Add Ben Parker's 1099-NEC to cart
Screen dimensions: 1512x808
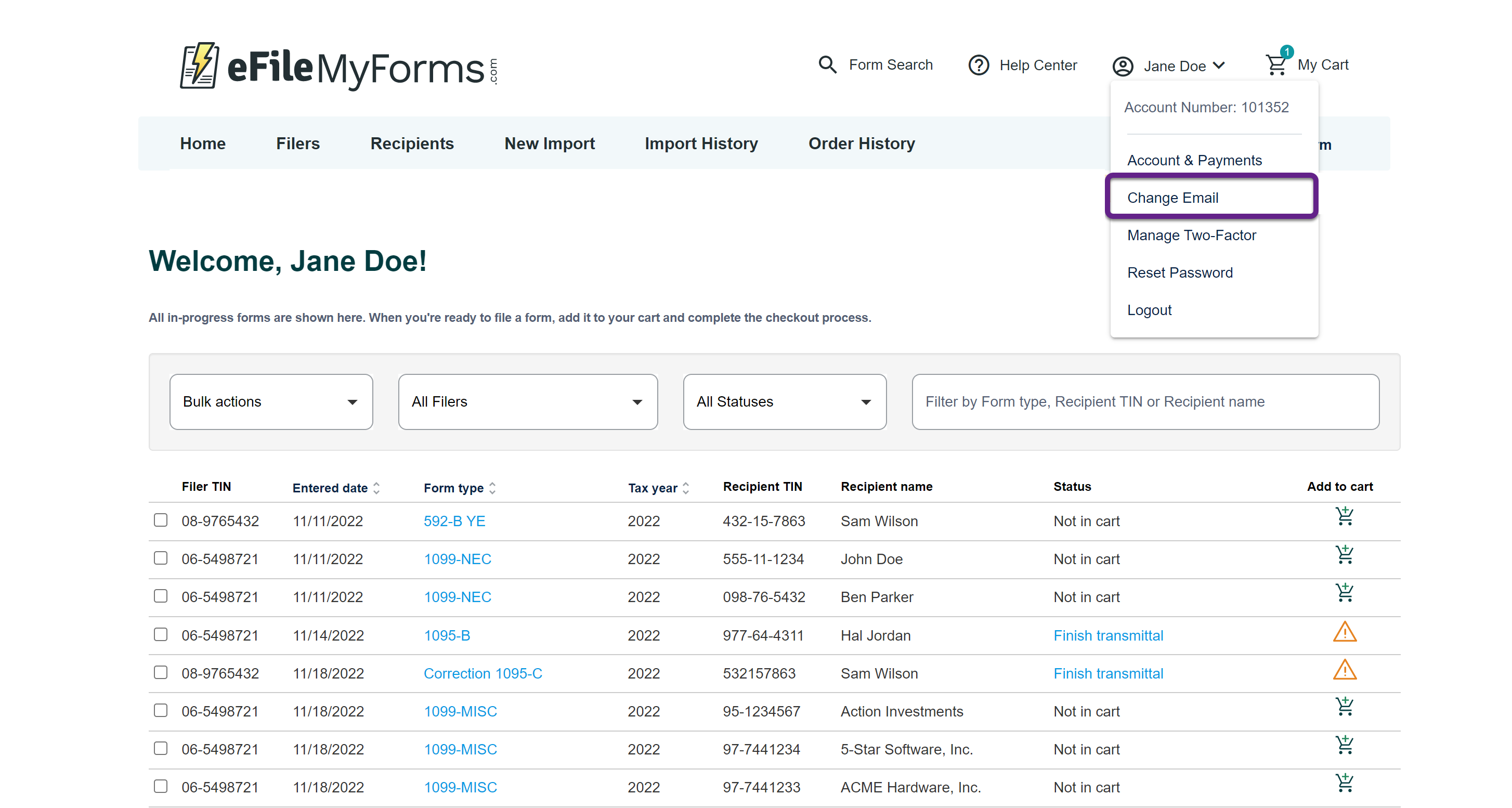pyautogui.click(x=1344, y=593)
